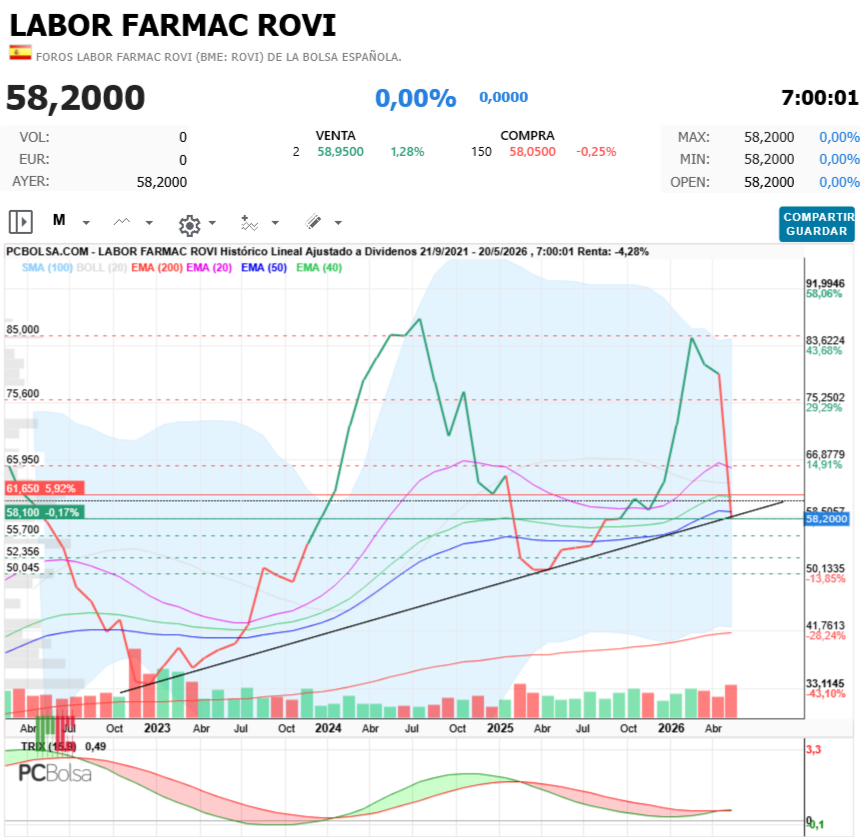
Task: Toggle the EMA (20) legend entry
Action: click(209, 268)
